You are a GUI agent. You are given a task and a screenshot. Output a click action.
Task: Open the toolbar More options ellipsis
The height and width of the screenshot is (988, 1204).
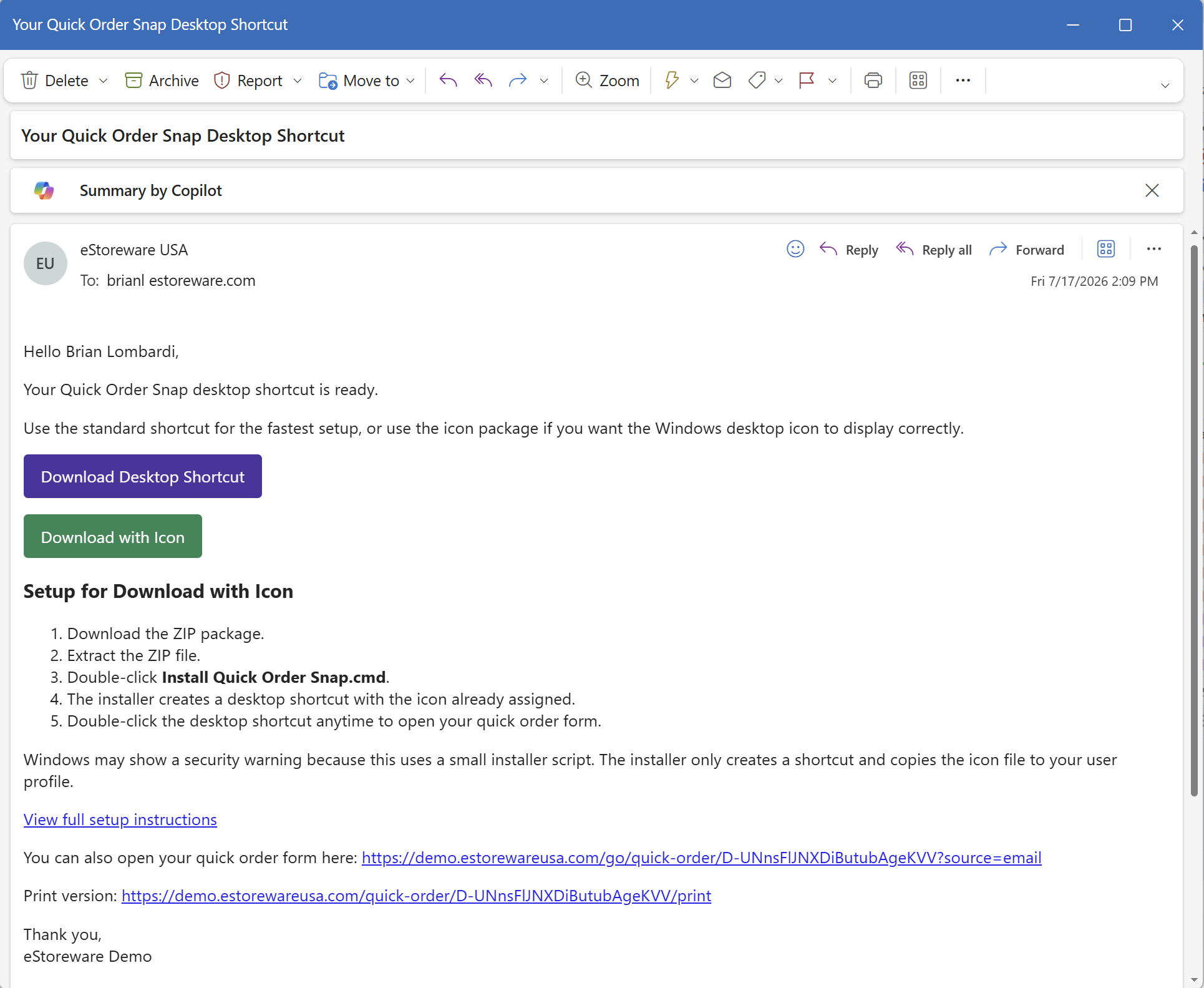pos(963,80)
